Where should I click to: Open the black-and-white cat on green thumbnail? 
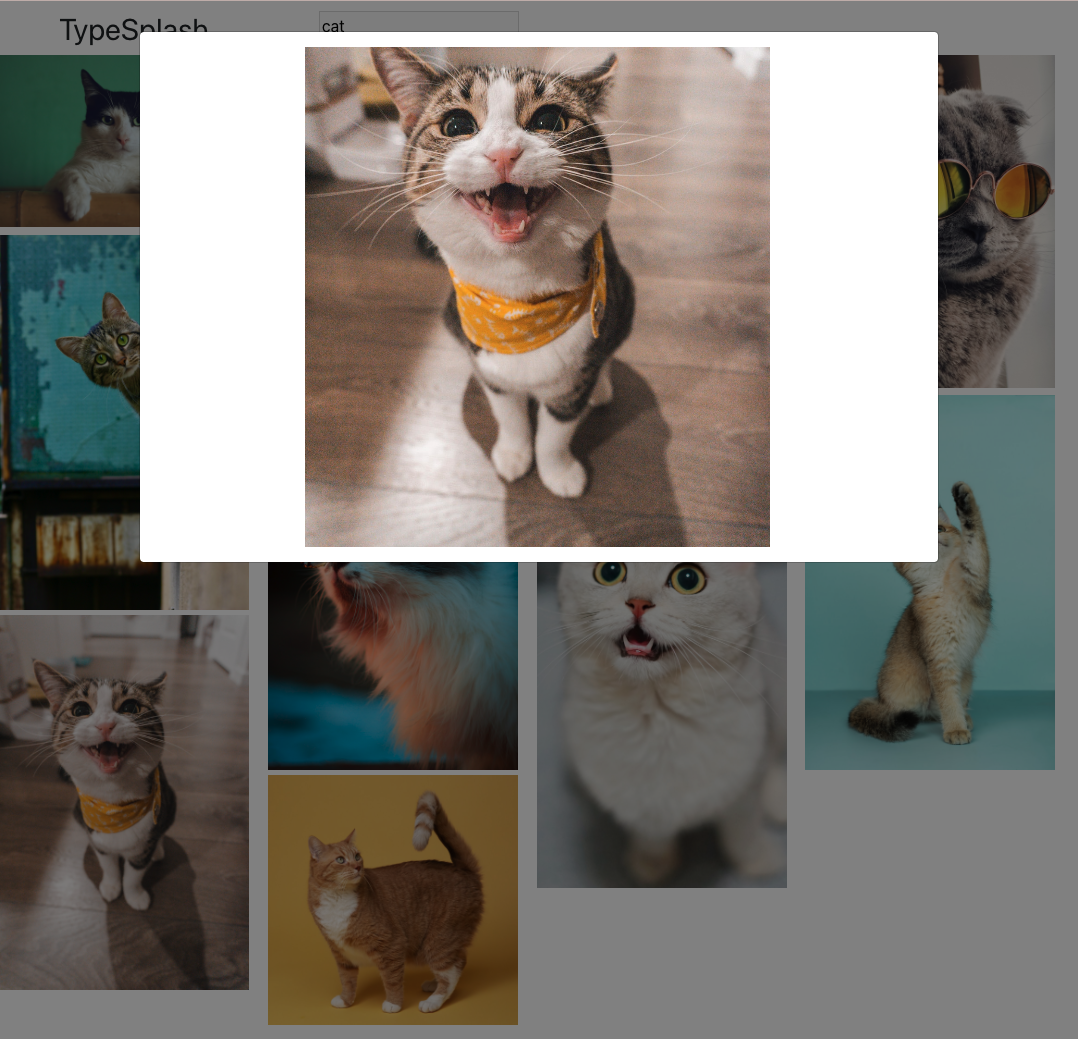click(69, 140)
